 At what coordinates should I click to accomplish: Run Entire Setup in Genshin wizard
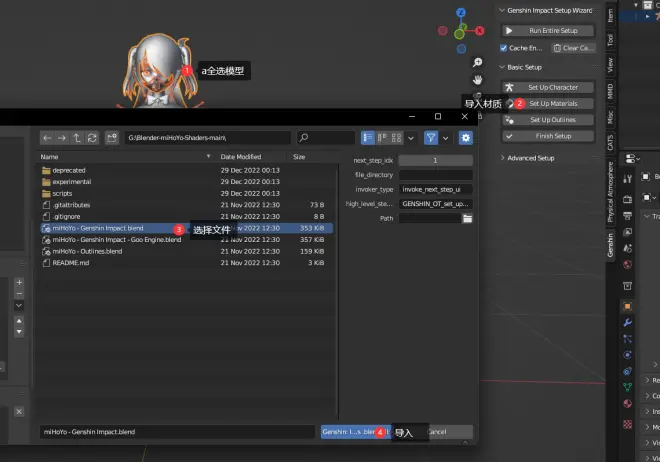click(548, 31)
